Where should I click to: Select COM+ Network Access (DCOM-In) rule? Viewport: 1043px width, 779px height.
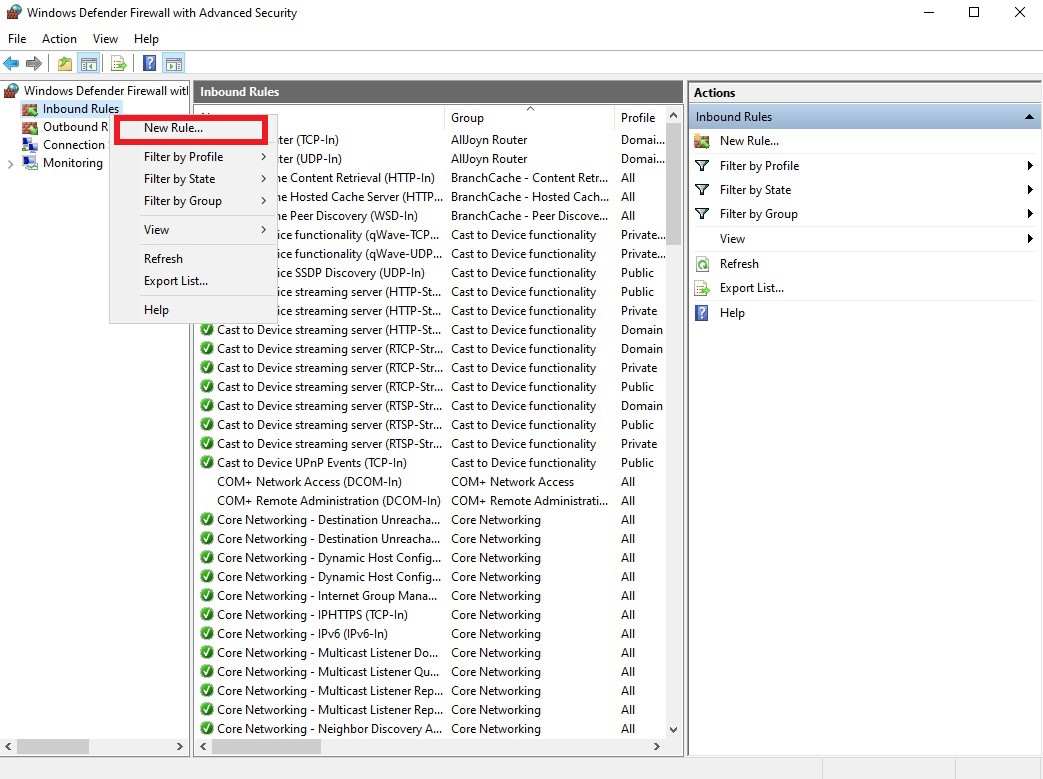tap(309, 482)
